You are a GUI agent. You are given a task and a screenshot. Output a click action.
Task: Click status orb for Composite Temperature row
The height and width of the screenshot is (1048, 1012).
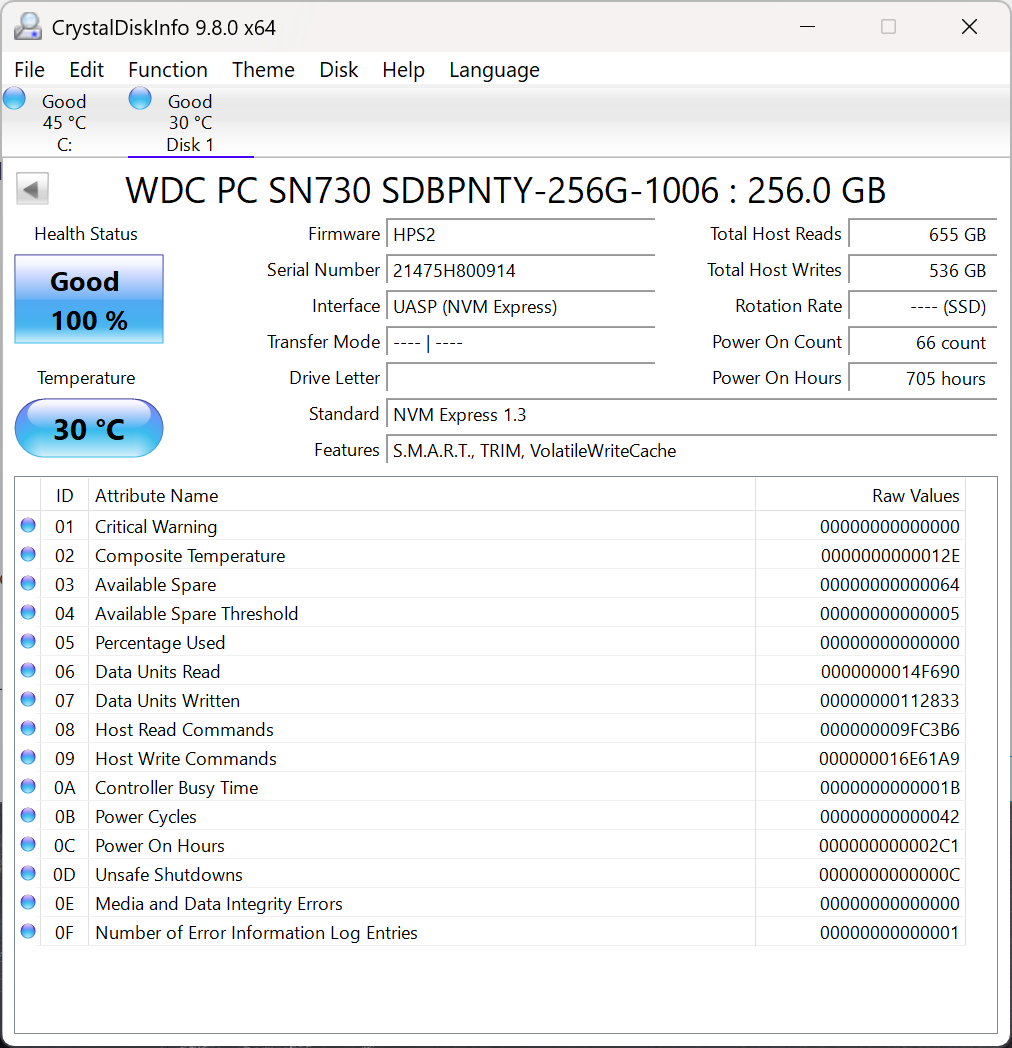click(28, 554)
